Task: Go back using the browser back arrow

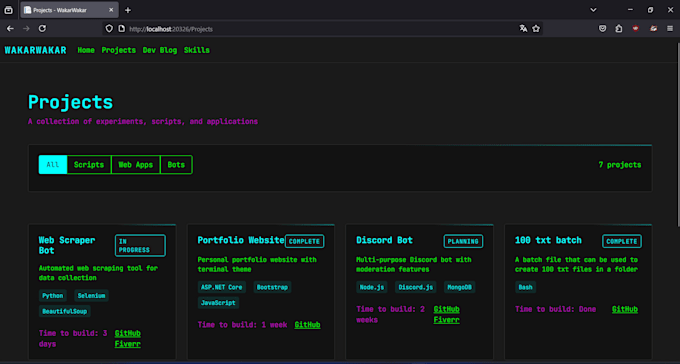Action: [x=10, y=29]
